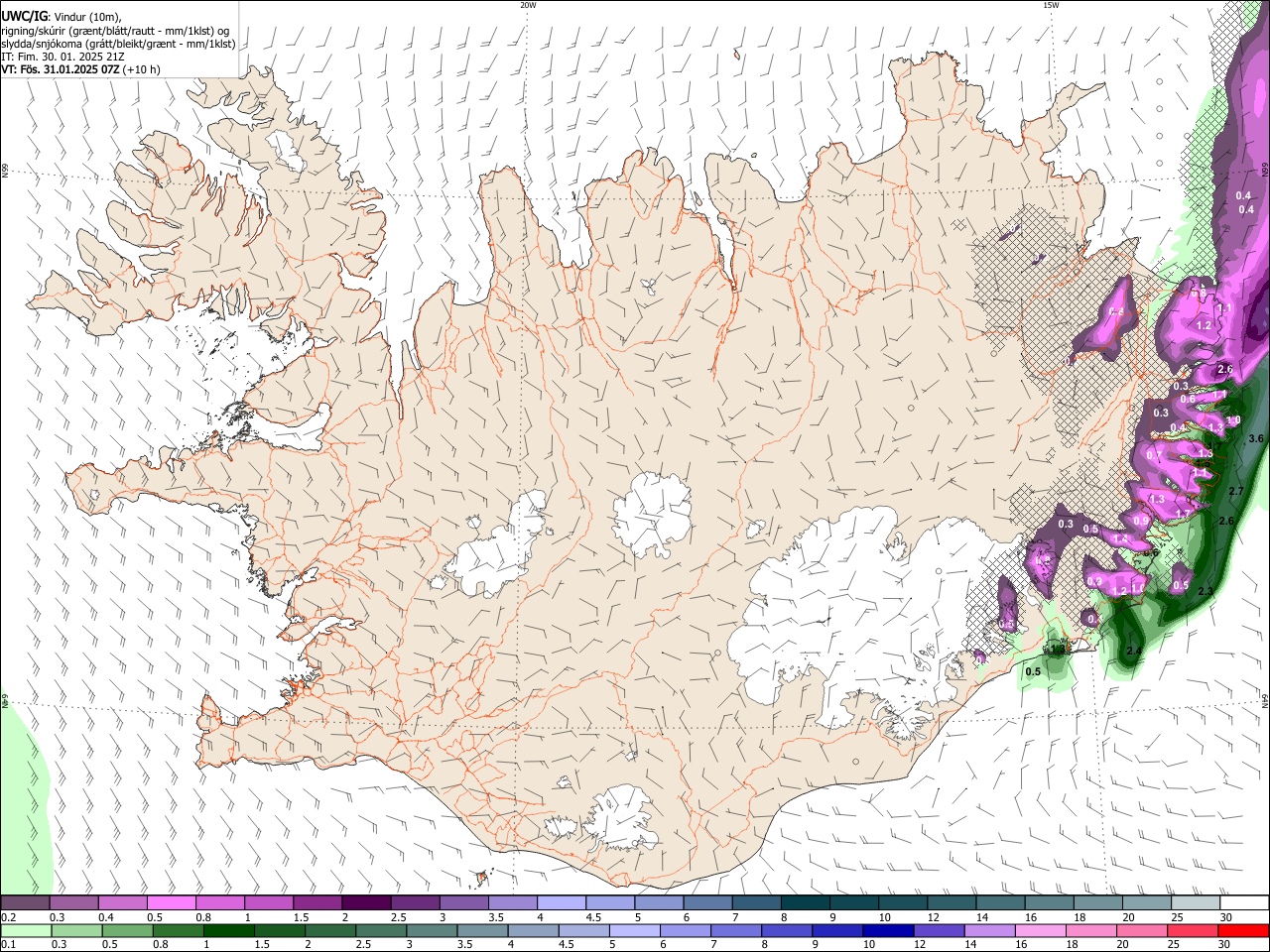Pick lavender snow swatch between 4 and 4.5
Viewport: 1270px width, 952px height.
[562, 903]
